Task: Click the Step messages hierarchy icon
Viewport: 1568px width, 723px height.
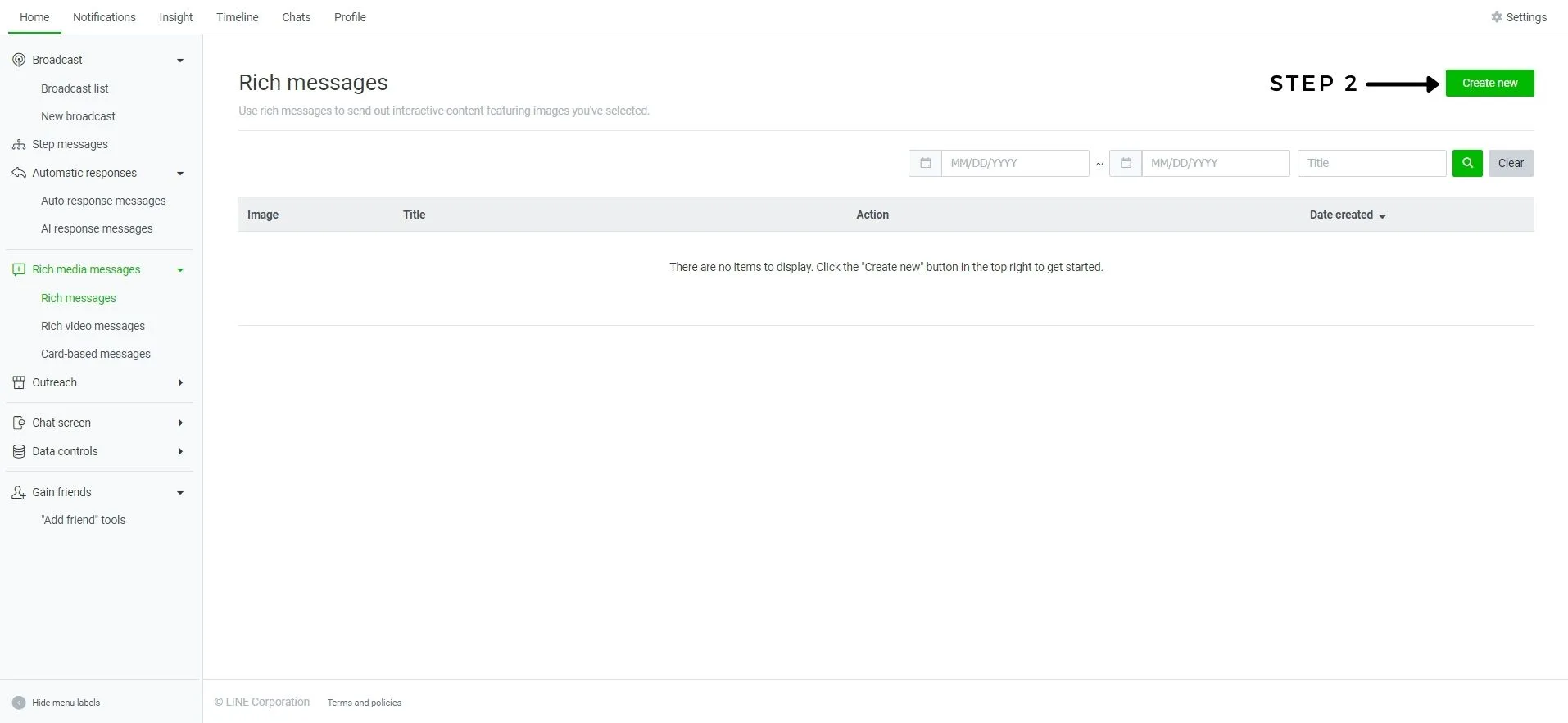Action: click(x=19, y=145)
